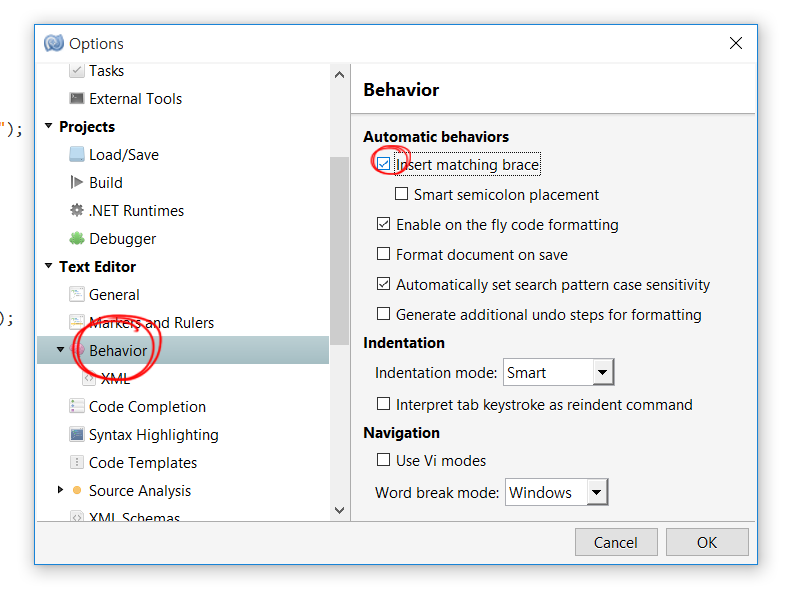Click the XML node icon under Behavior
This screenshot has width=800, height=600.
(89, 379)
